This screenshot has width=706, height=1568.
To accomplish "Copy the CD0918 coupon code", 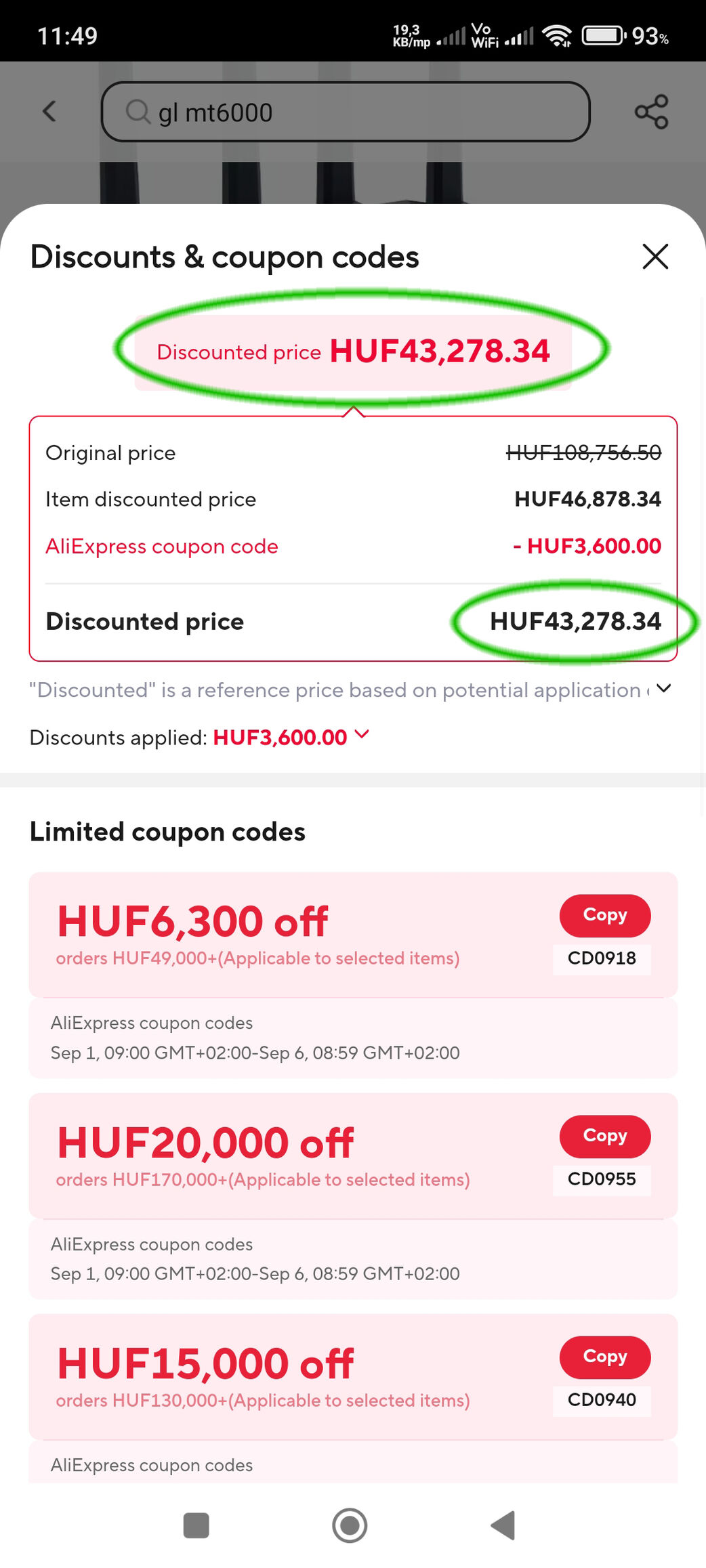I will click(x=605, y=914).
